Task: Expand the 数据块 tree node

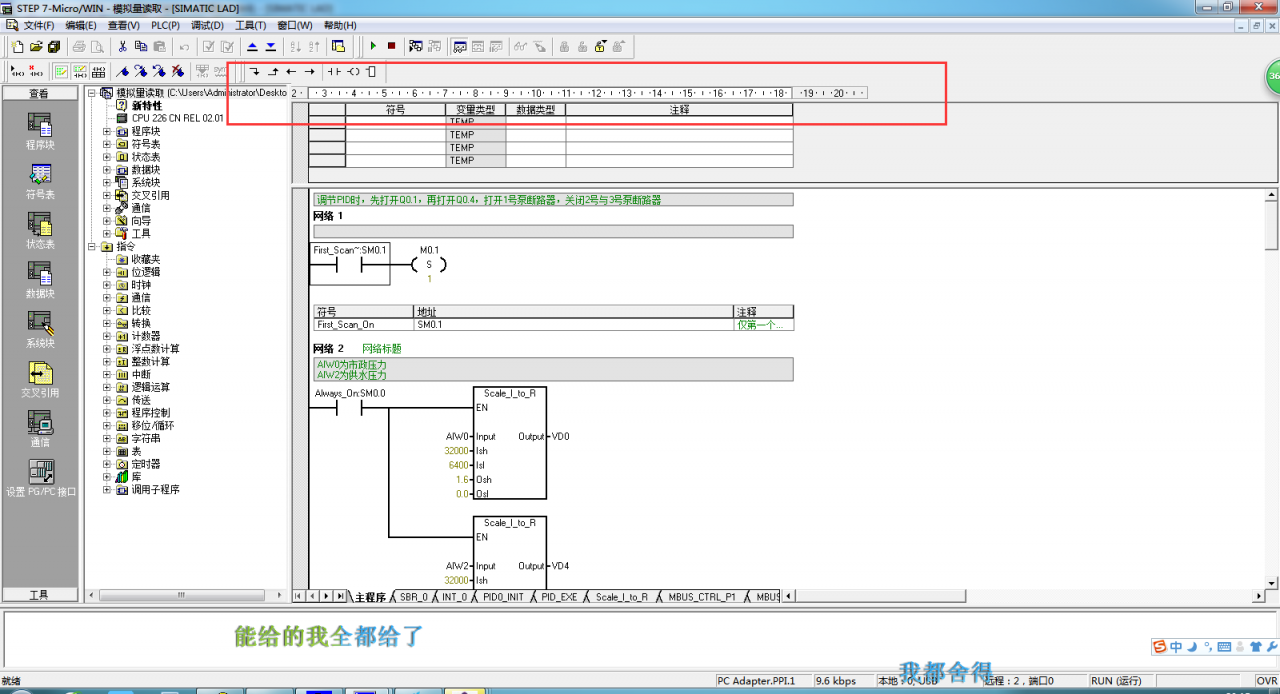Action: pos(107,170)
